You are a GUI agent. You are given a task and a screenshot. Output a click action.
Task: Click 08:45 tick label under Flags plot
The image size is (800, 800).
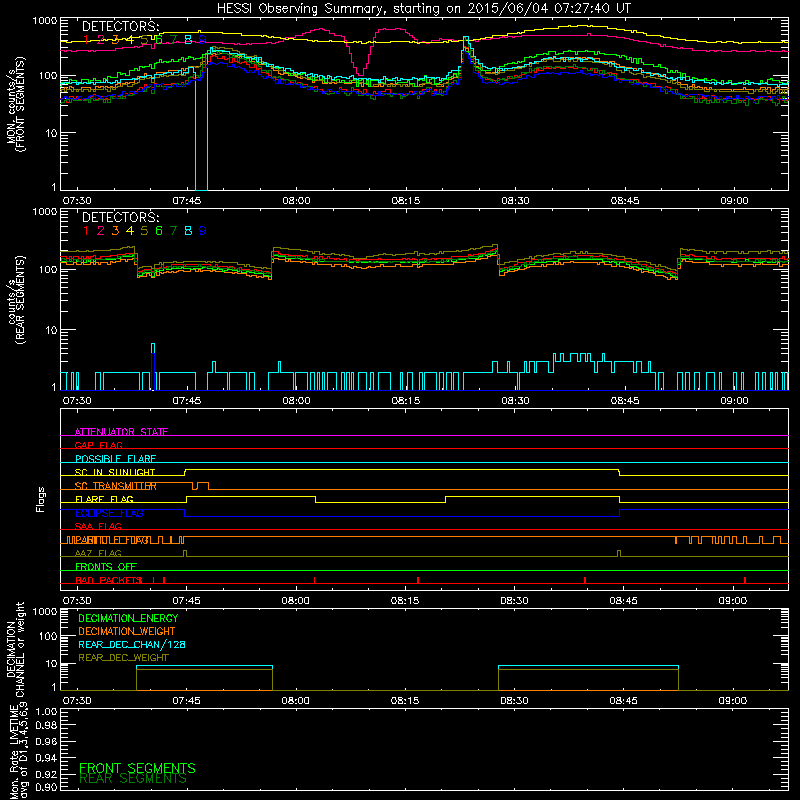(x=623, y=601)
